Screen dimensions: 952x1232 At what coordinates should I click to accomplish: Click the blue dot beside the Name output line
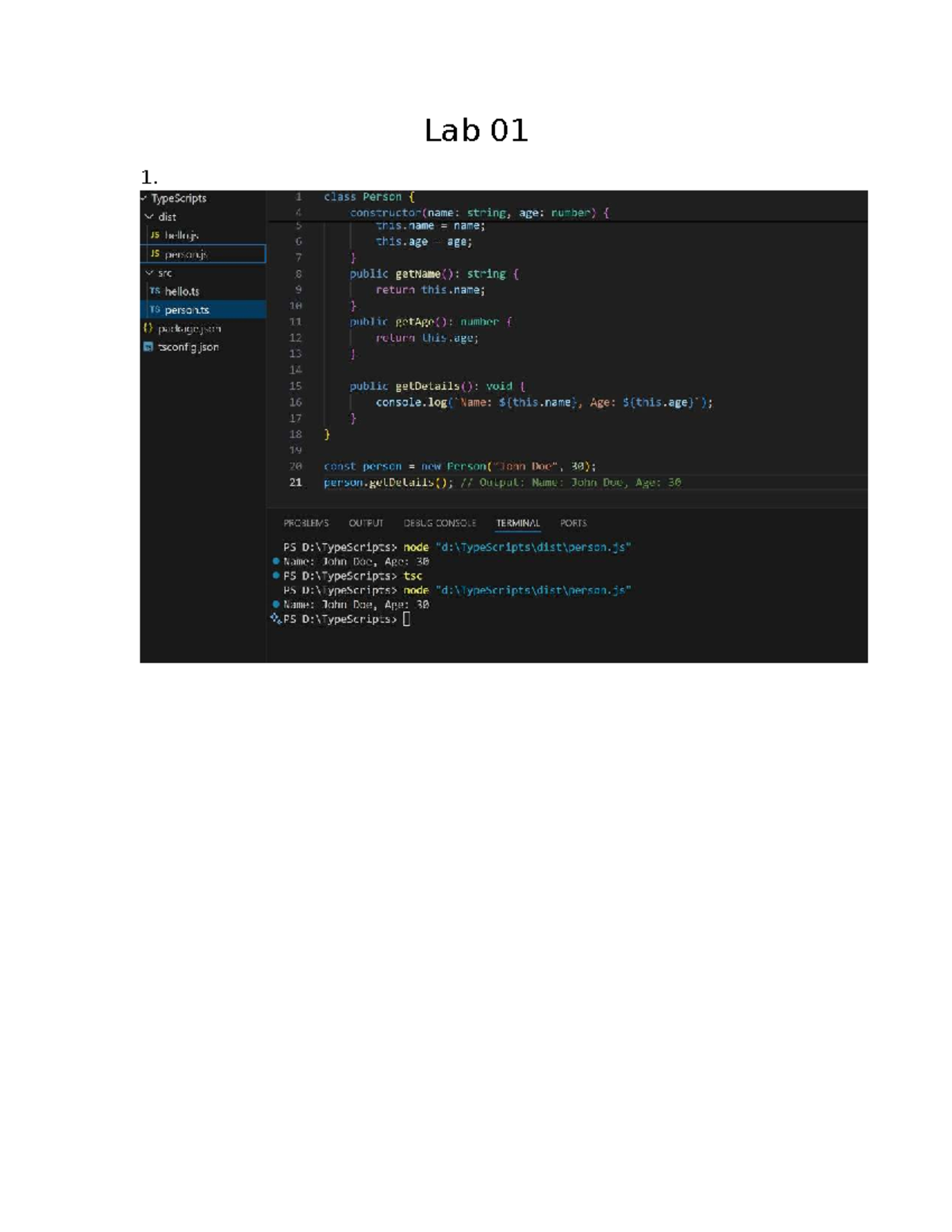pyautogui.click(x=275, y=559)
